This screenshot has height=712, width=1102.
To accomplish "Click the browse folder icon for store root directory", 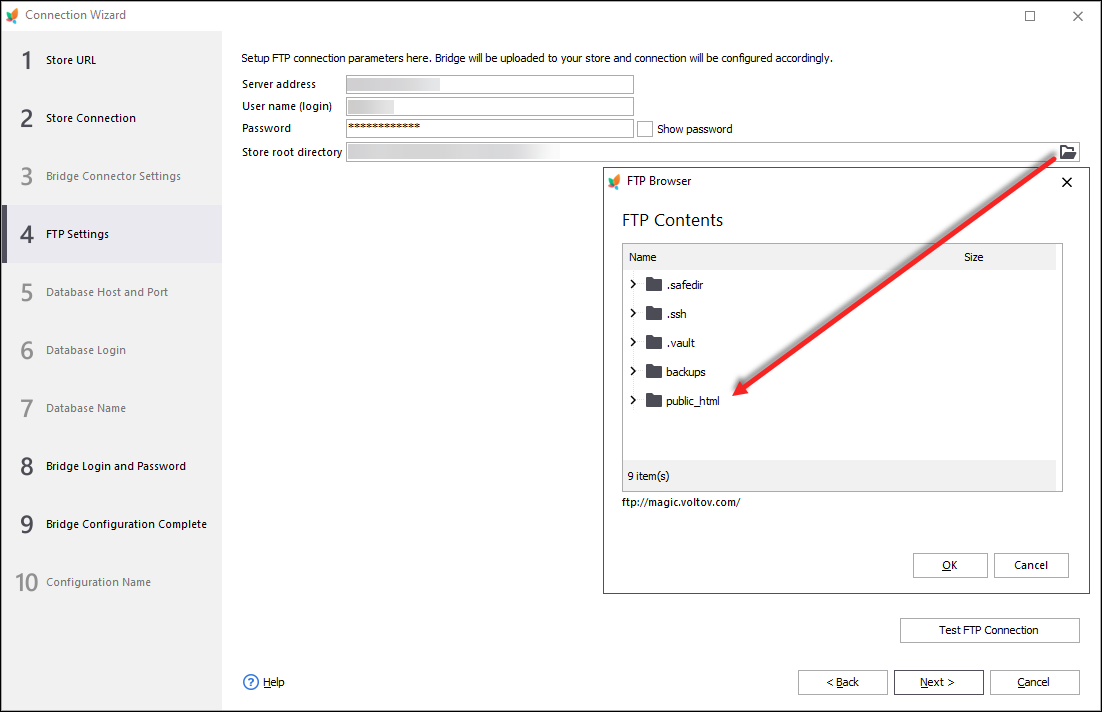I will [x=1068, y=152].
